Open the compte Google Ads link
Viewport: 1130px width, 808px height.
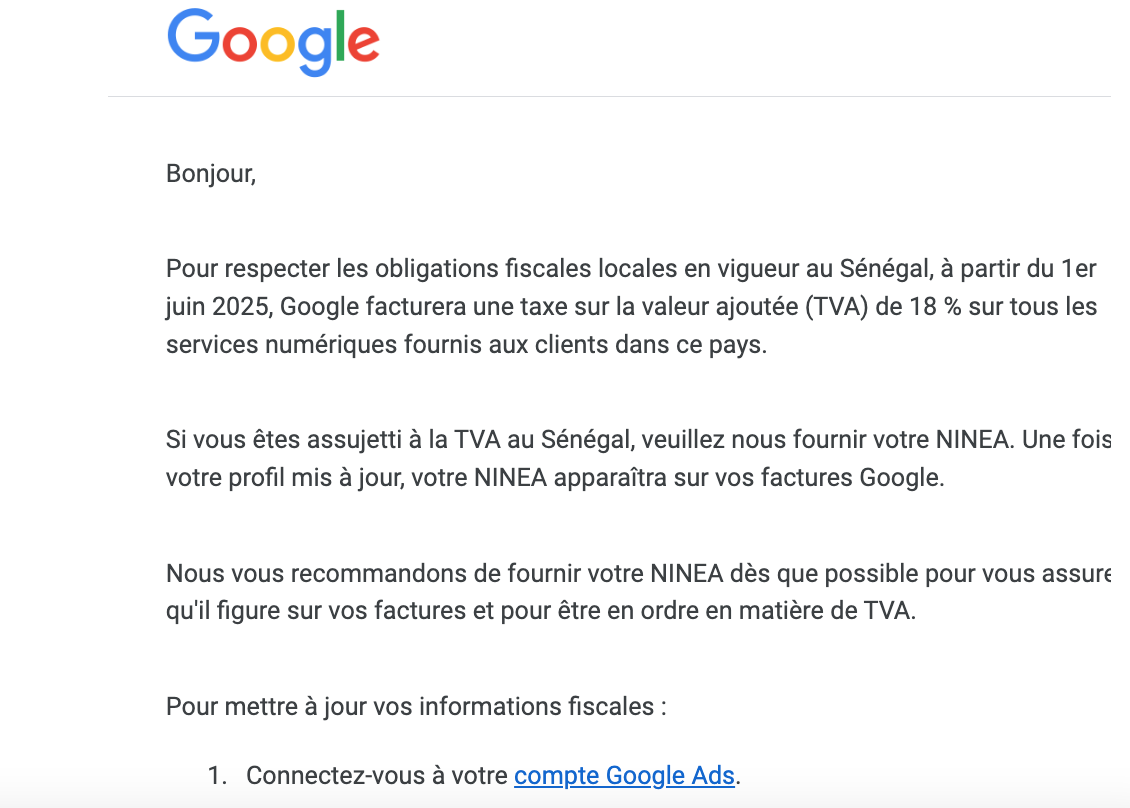coord(624,775)
